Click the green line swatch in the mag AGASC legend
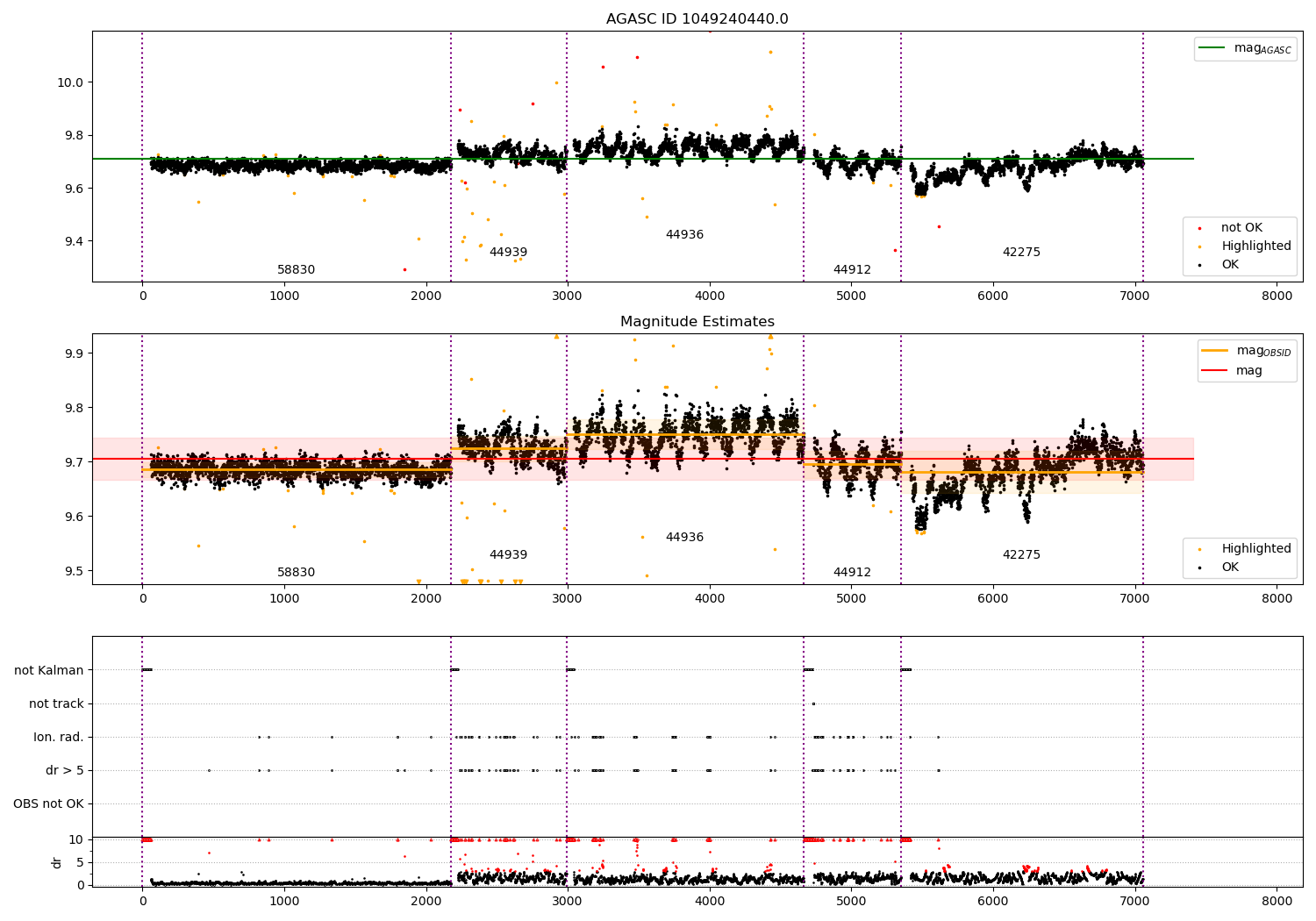The height and width of the screenshot is (921, 1316). (1212, 48)
